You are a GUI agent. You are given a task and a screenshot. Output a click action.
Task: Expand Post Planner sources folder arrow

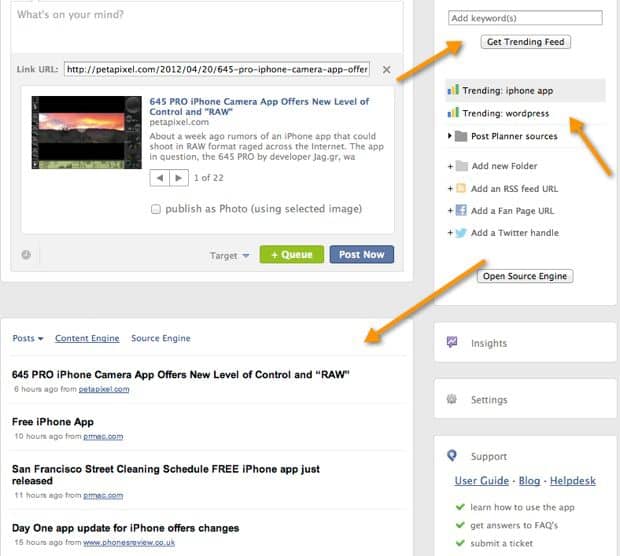(450, 136)
